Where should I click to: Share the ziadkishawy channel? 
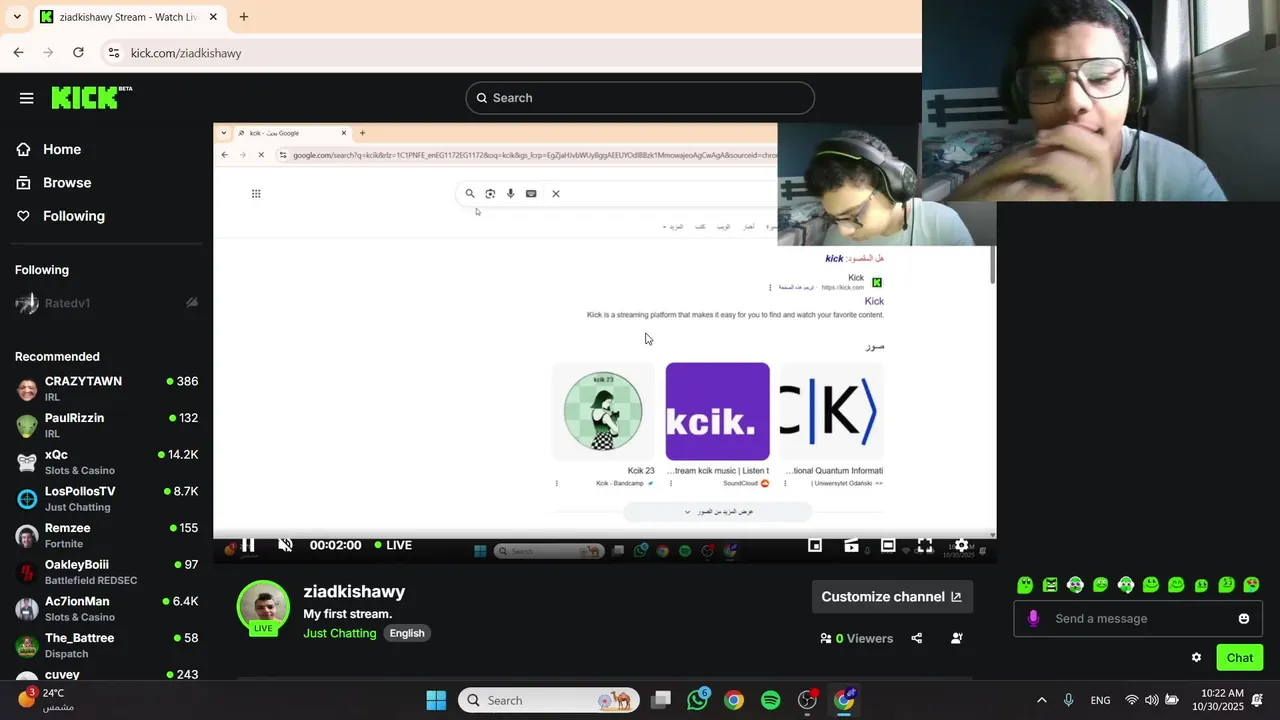(916, 638)
